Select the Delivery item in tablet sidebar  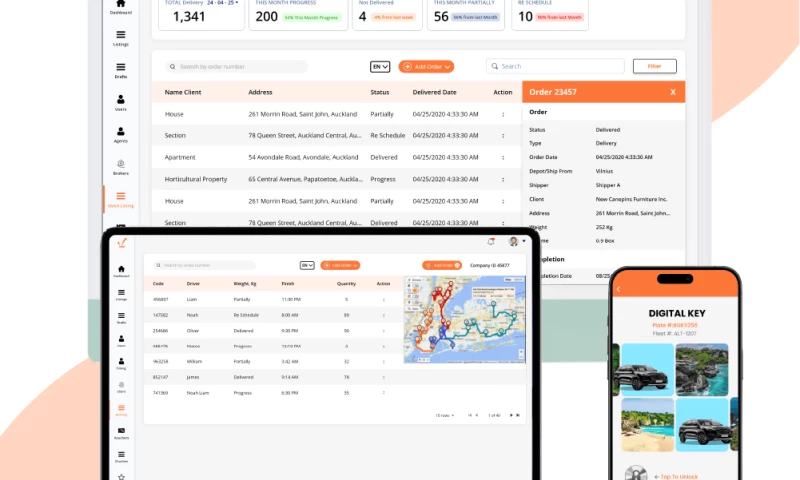click(121, 410)
